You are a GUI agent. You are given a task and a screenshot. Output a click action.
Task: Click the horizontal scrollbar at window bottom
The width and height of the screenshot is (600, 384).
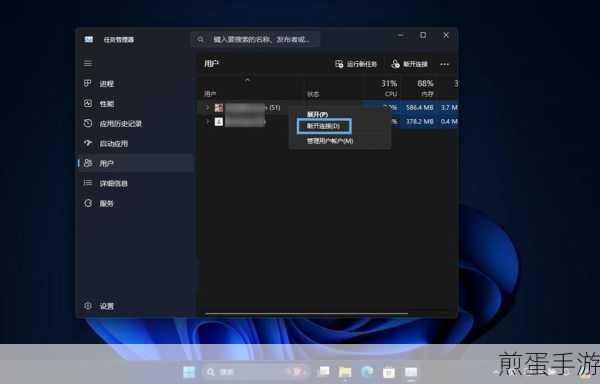306,314
